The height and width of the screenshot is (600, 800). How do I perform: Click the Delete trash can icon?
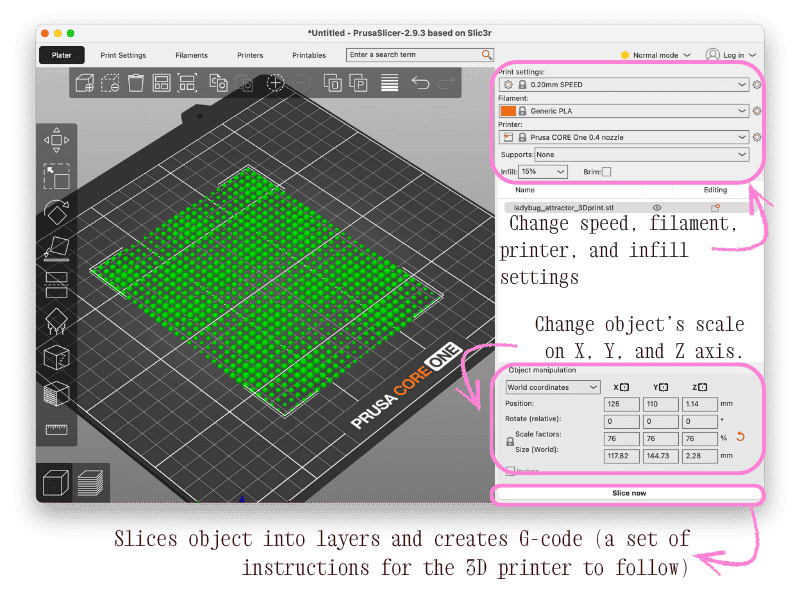click(136, 84)
